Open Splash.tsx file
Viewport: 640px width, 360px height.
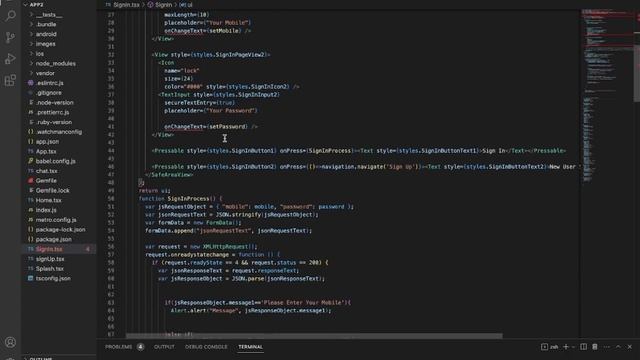pyautogui.click(x=49, y=269)
